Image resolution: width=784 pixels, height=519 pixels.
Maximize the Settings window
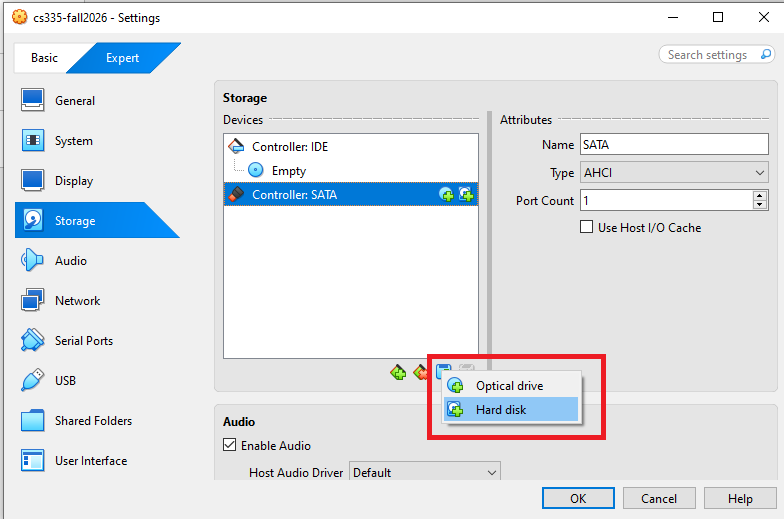[x=718, y=17]
